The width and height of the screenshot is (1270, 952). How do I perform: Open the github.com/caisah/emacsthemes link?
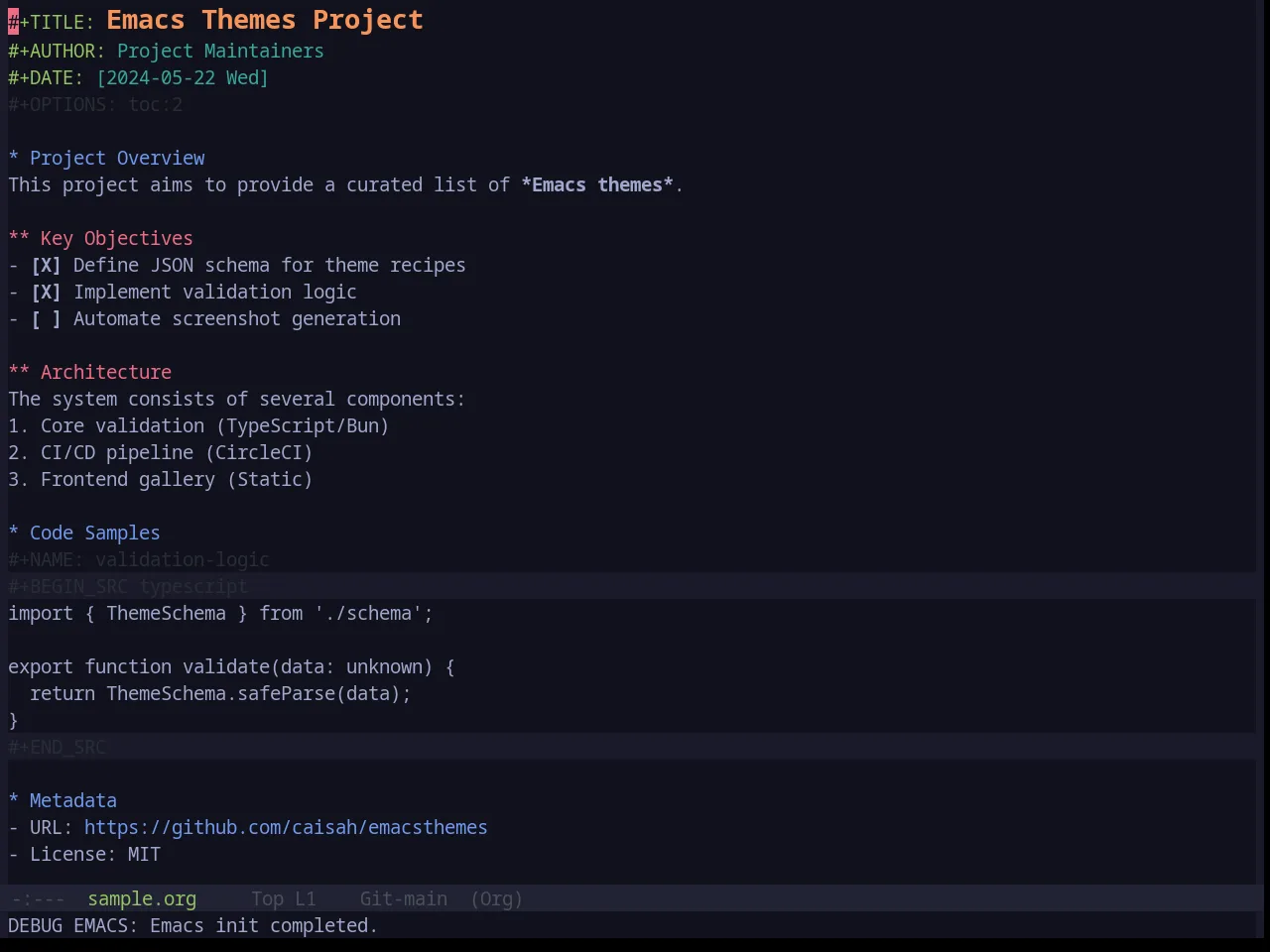(x=286, y=828)
